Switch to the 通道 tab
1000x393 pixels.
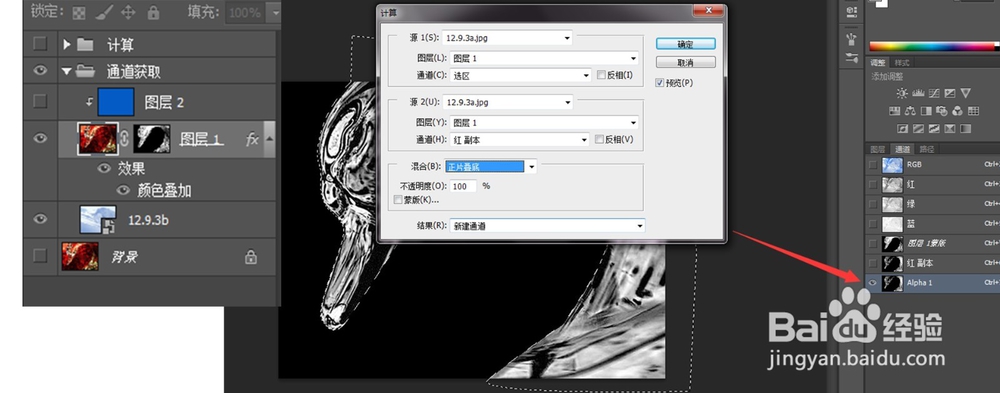[902, 149]
